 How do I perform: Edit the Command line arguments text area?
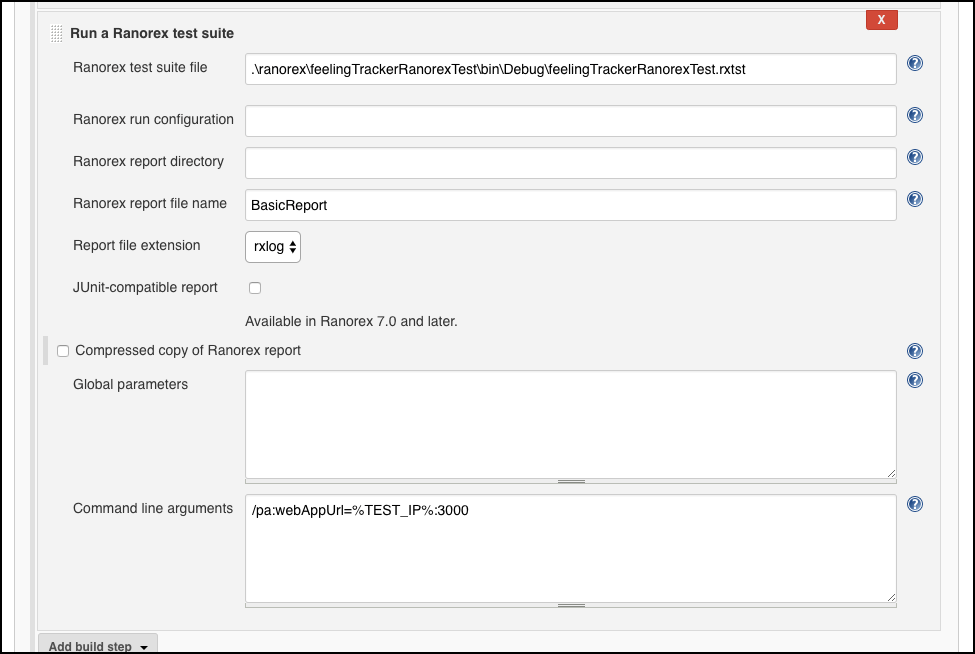(x=571, y=548)
